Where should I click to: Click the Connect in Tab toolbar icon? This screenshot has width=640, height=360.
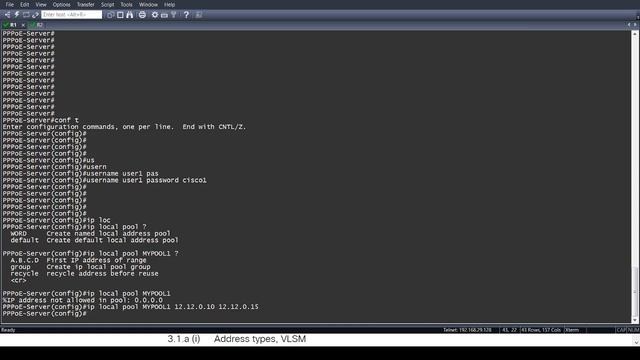point(26,15)
